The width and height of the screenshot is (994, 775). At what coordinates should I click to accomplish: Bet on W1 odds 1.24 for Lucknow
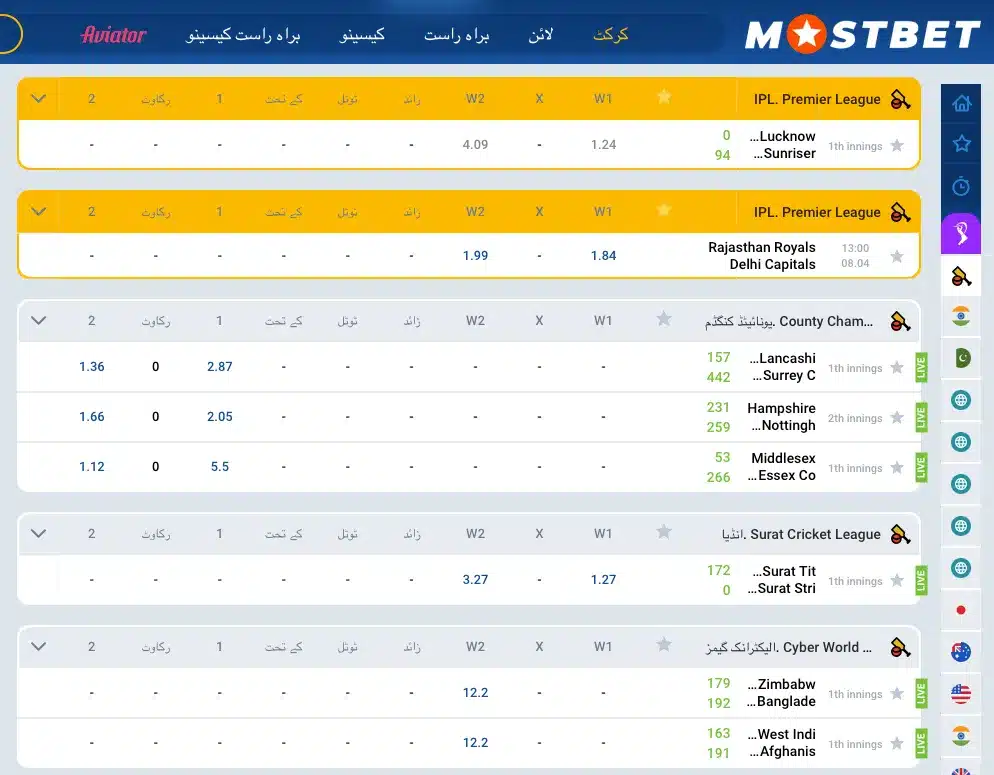point(604,144)
